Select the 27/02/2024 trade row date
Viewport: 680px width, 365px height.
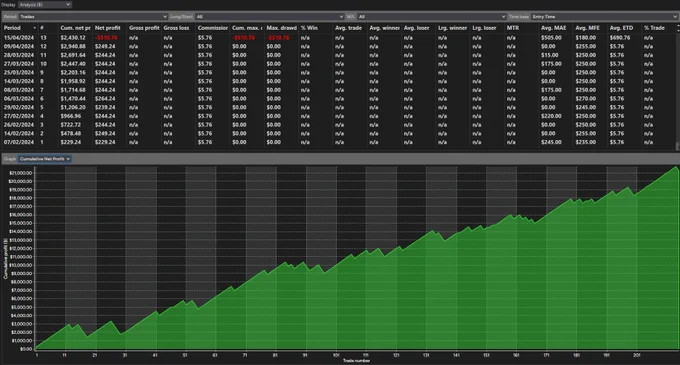click(x=19, y=116)
